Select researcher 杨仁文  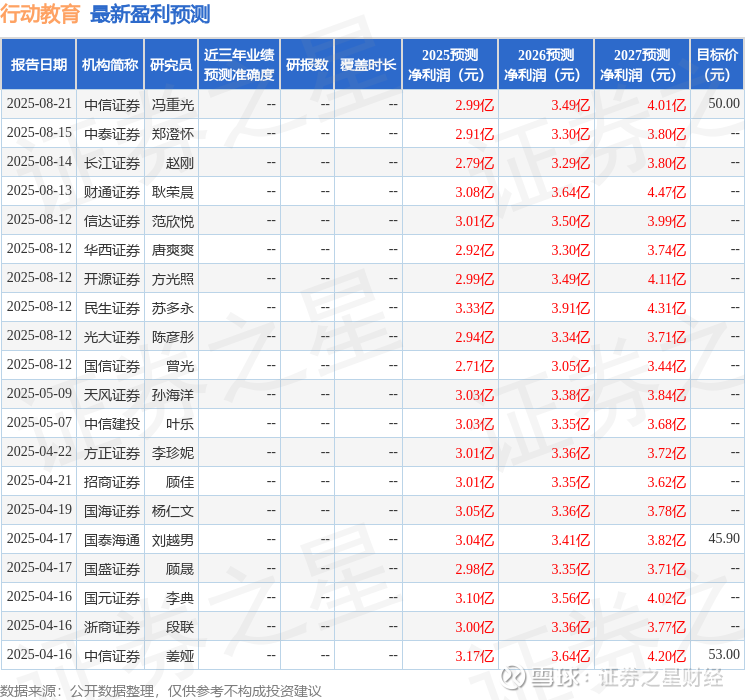(x=172, y=511)
